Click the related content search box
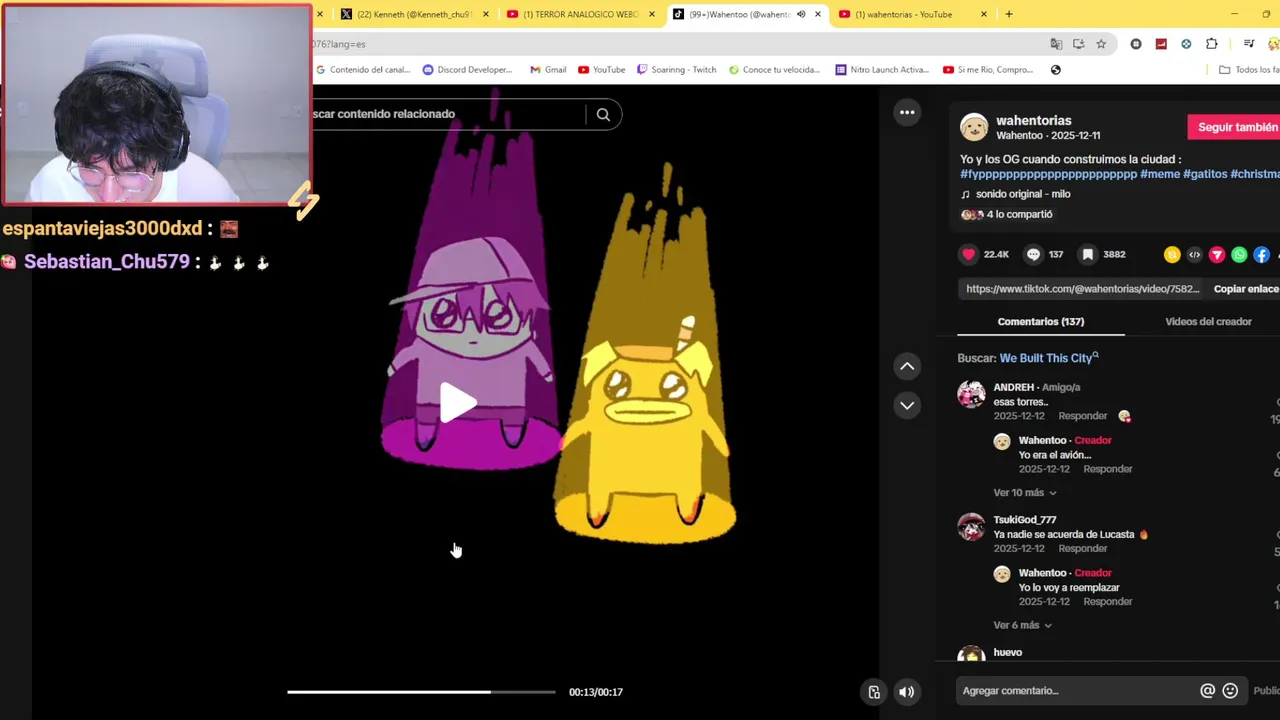The width and height of the screenshot is (1280, 720). 447,114
